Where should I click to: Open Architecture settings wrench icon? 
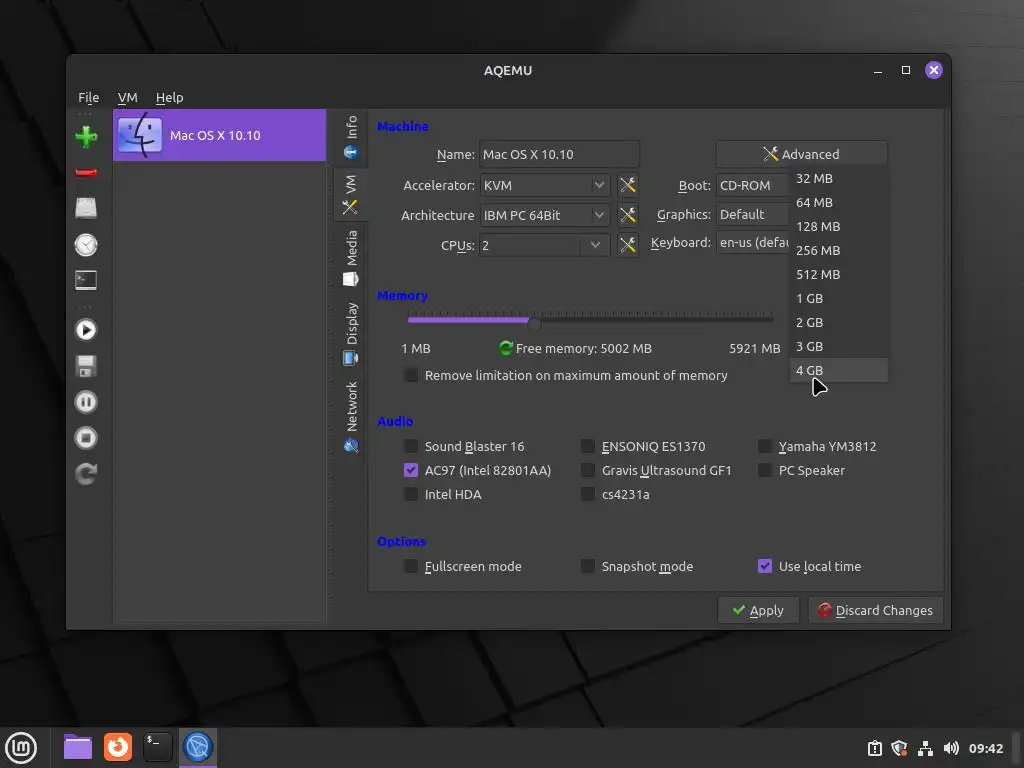pos(628,215)
